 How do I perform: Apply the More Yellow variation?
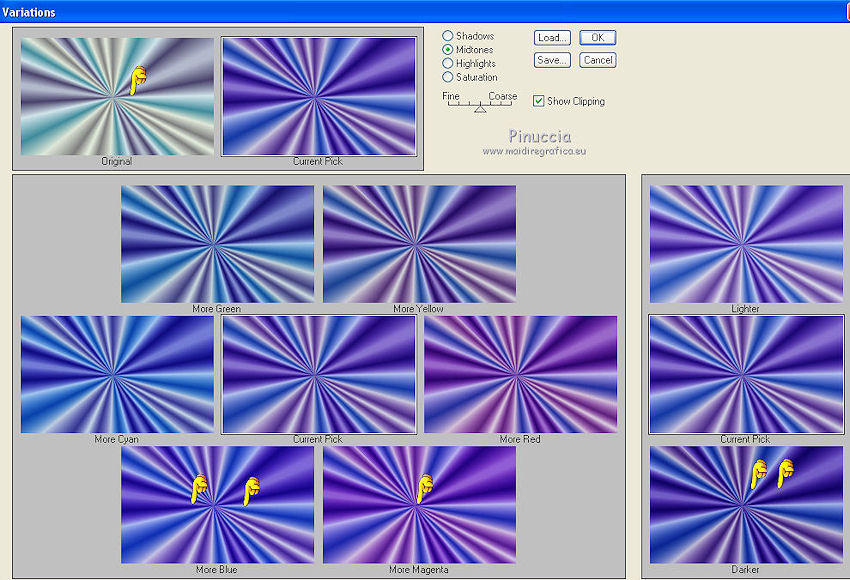point(419,244)
